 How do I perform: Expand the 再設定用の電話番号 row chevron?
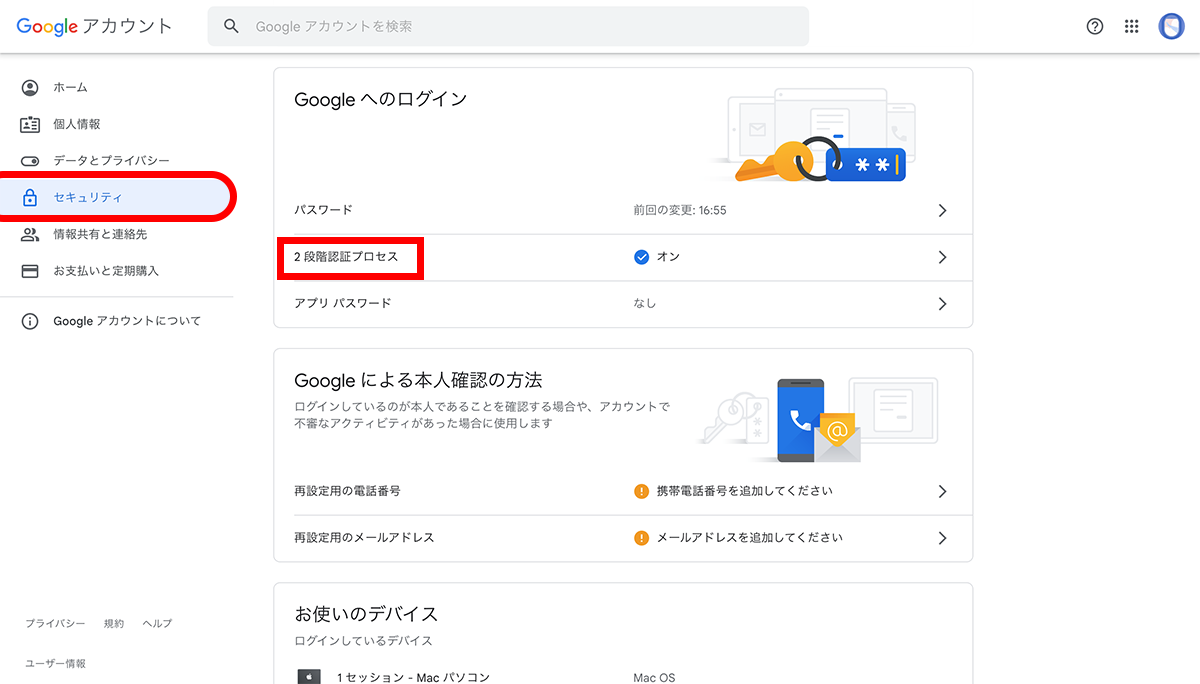942,491
